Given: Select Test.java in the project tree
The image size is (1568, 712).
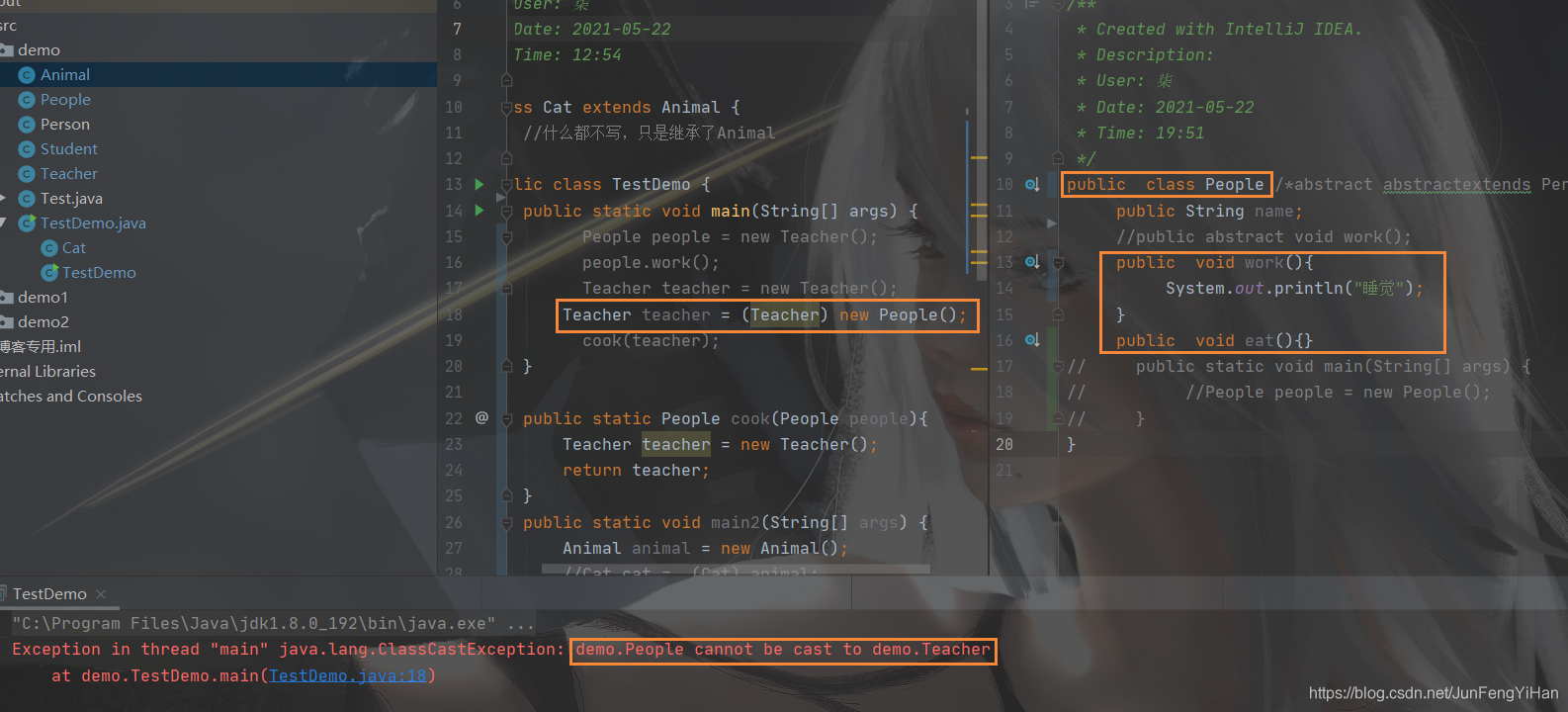Looking at the screenshot, I should click(71, 199).
